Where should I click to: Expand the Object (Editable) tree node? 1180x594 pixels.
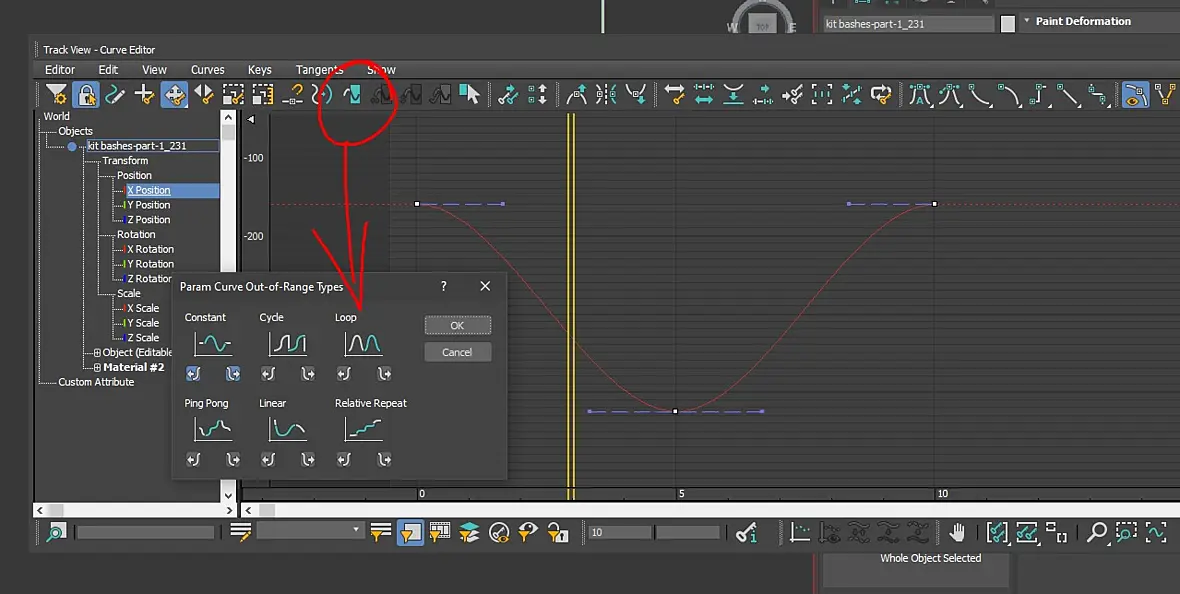(97, 352)
